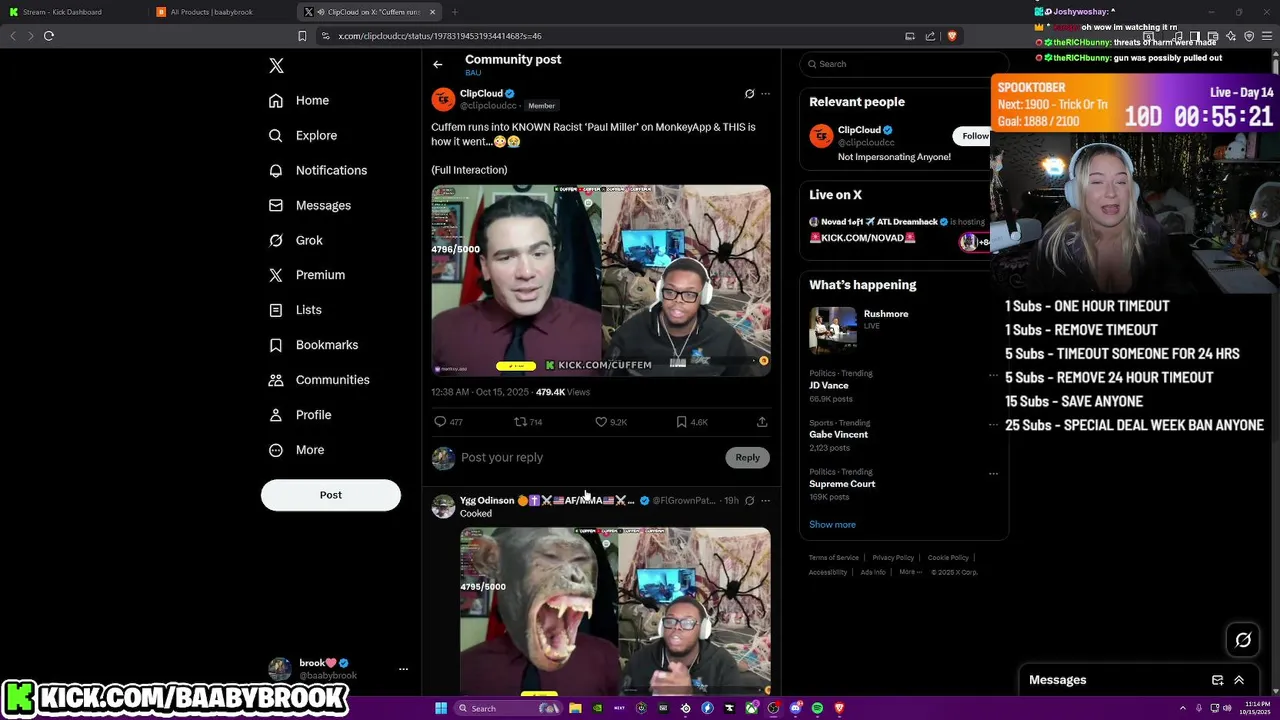Click the Post button in the sidebar
Image resolution: width=1280 pixels, height=720 pixels.
coord(331,495)
